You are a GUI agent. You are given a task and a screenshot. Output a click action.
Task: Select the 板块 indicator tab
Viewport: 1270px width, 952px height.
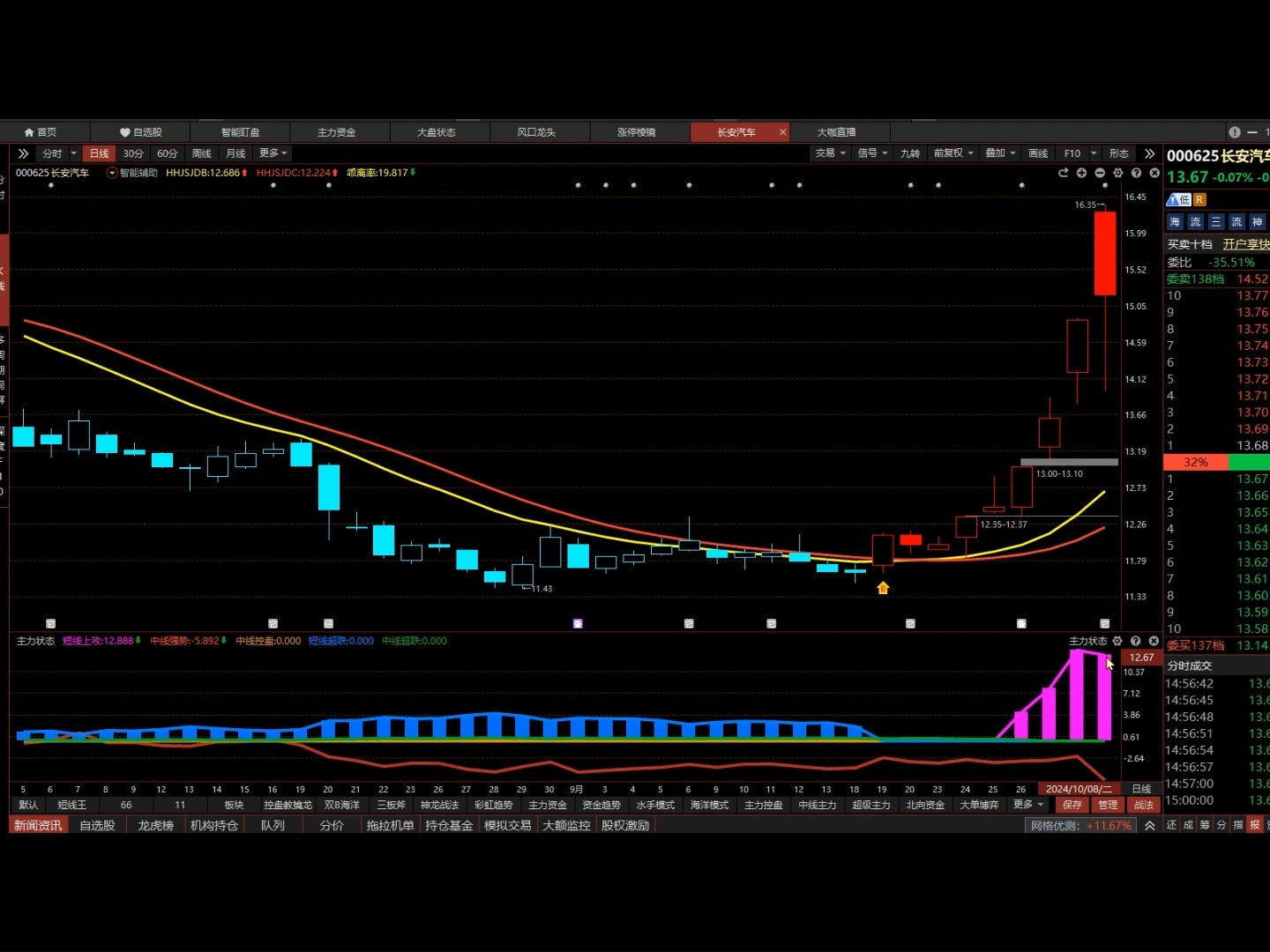pos(234,805)
